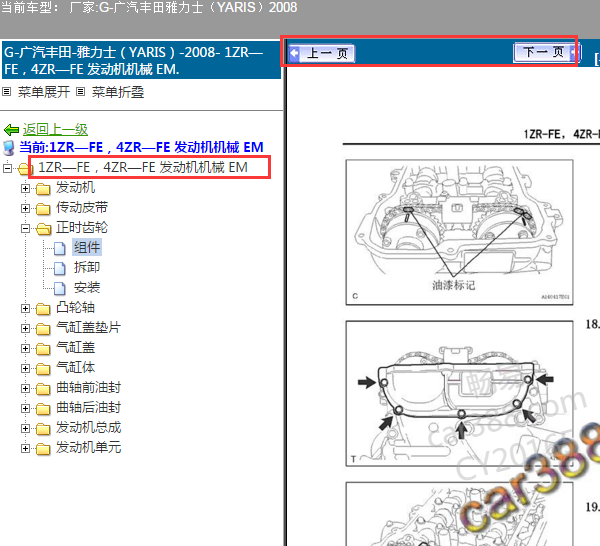
Task: Select the 组件 page
Action: (x=87, y=248)
